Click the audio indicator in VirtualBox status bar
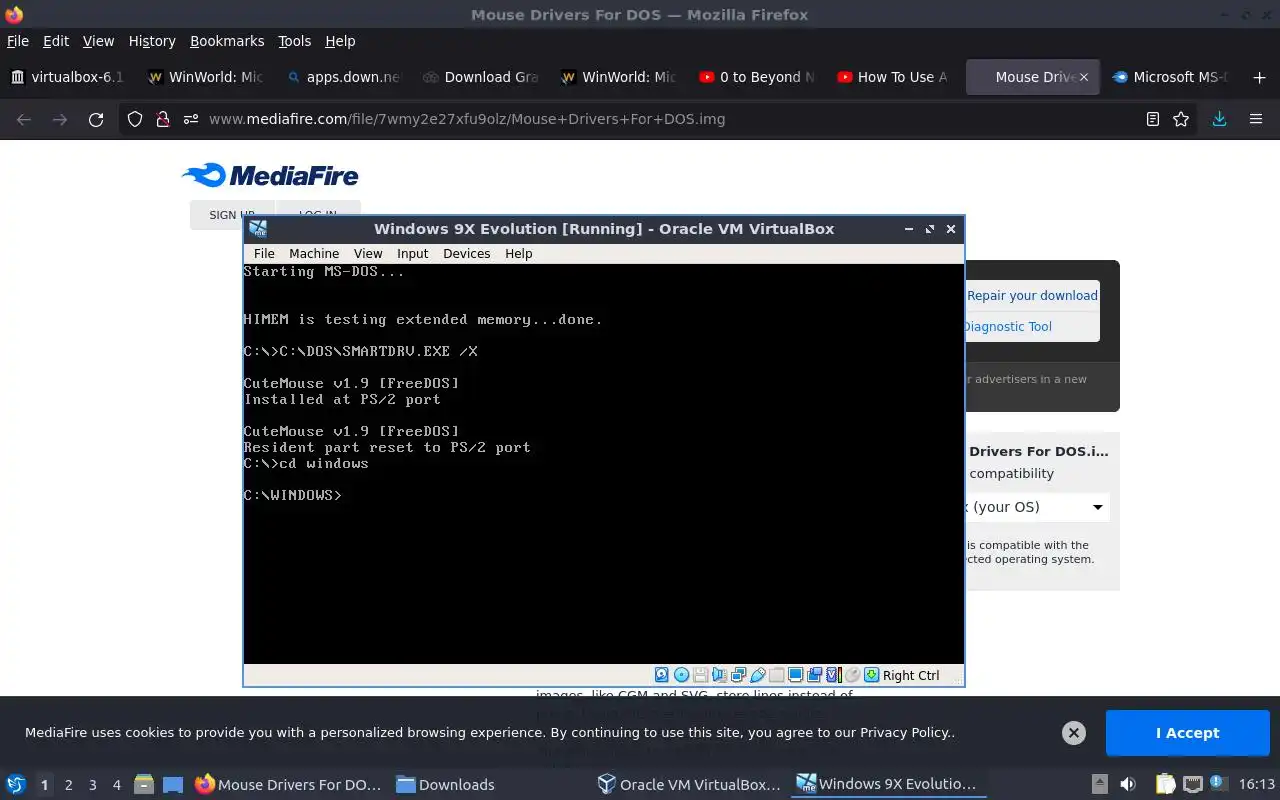The width and height of the screenshot is (1280, 800). pyautogui.click(x=720, y=675)
